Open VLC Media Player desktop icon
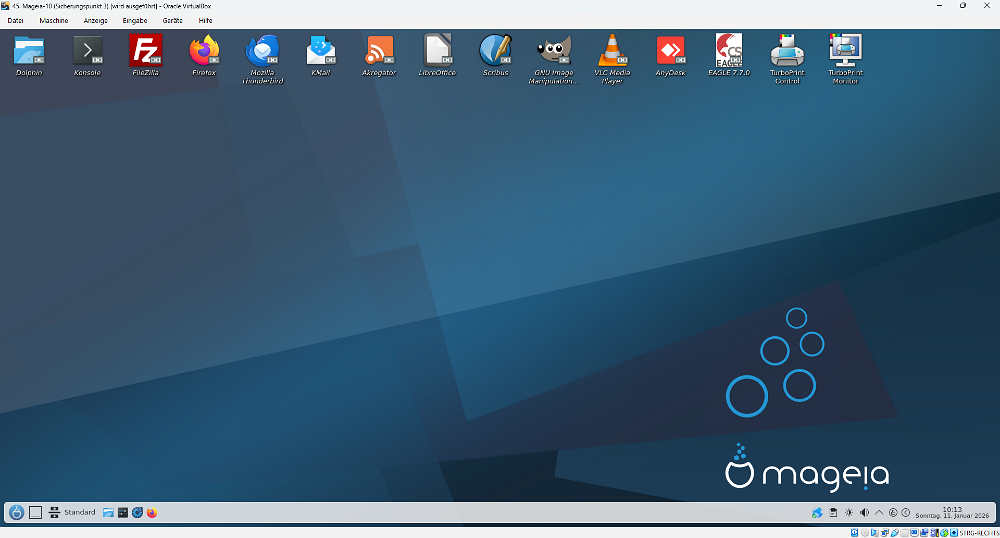This screenshot has width=1000, height=538. [x=612, y=51]
